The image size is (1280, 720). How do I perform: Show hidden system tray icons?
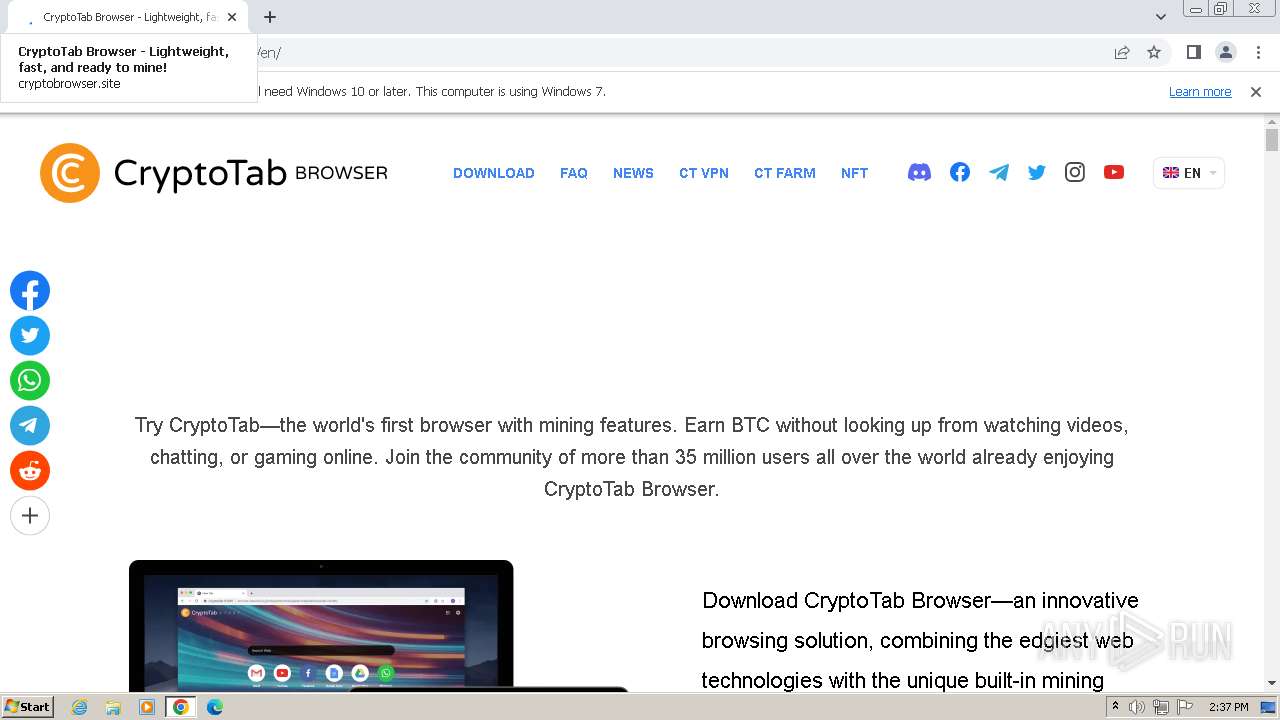tap(1115, 707)
